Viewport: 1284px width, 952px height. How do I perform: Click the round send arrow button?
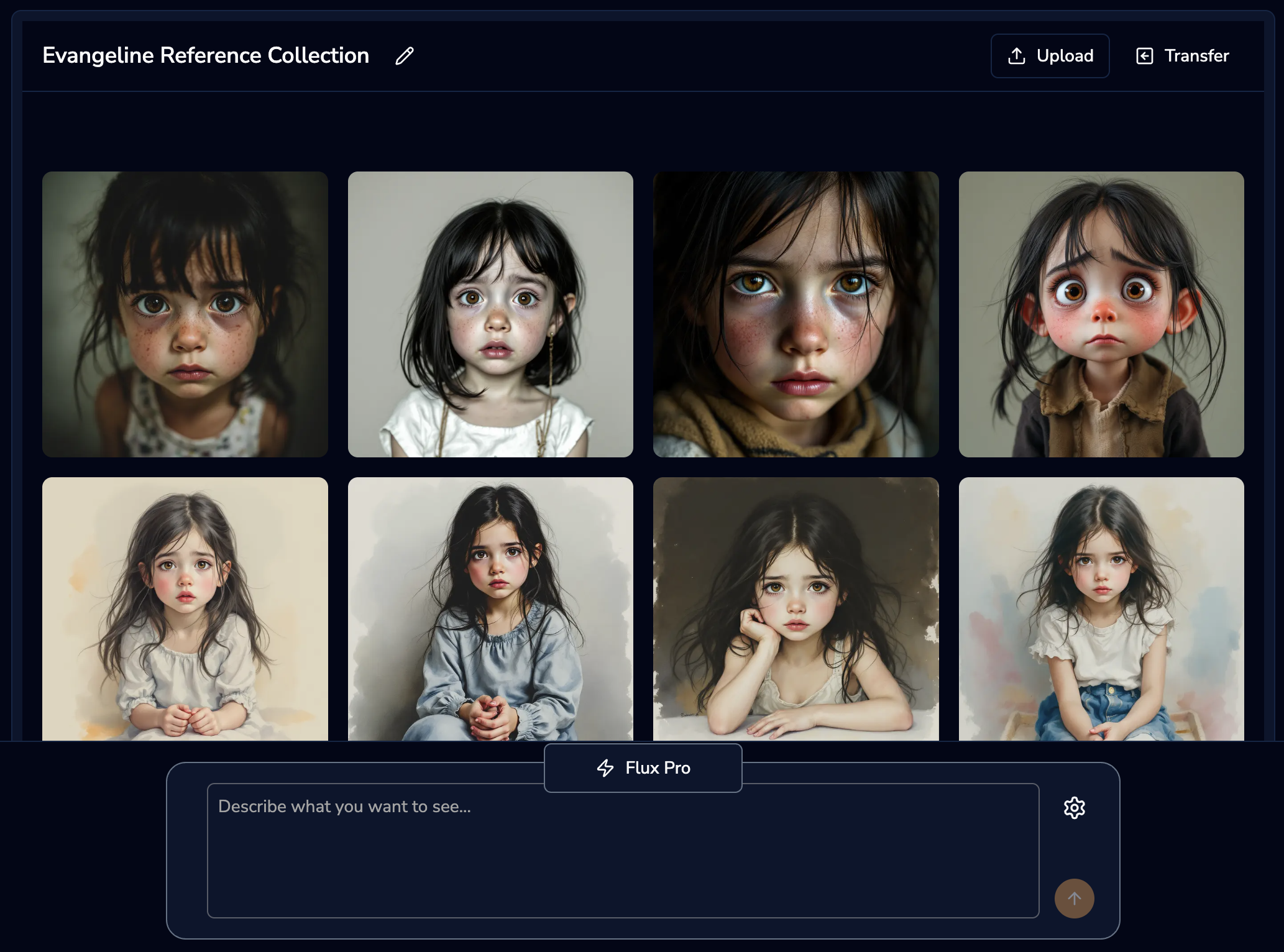(1075, 899)
